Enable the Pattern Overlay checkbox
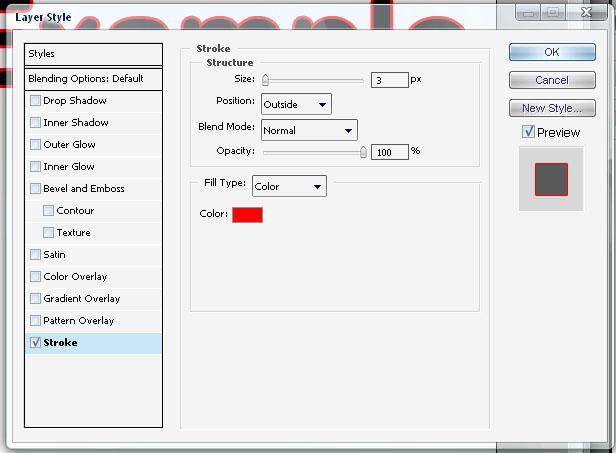 (35, 321)
